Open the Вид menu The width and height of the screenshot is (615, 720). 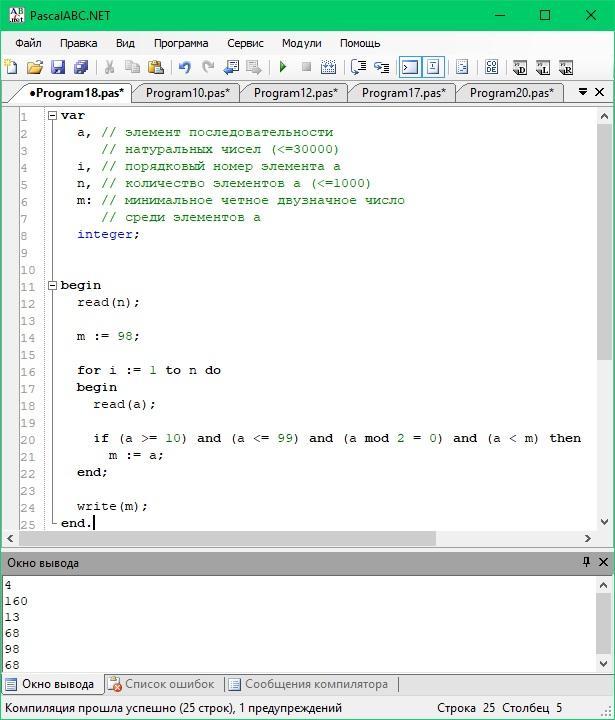point(125,43)
